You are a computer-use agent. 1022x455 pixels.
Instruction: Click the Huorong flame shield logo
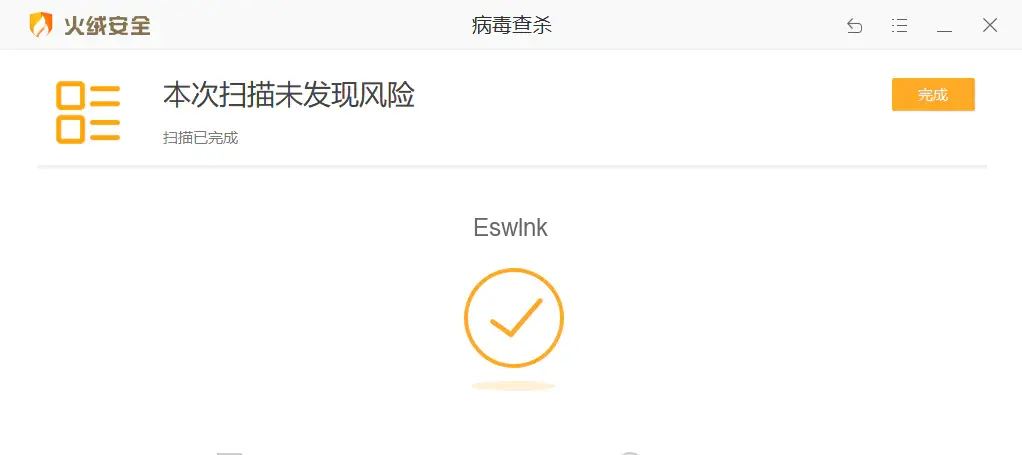41,25
